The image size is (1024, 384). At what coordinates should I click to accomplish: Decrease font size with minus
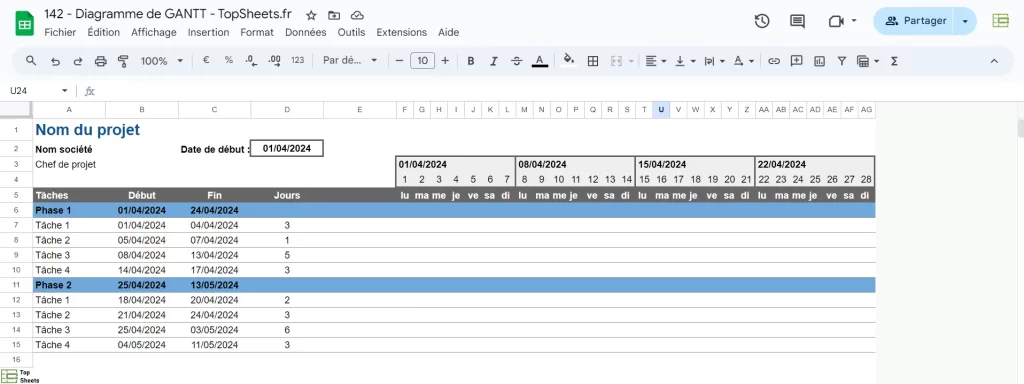coord(400,61)
